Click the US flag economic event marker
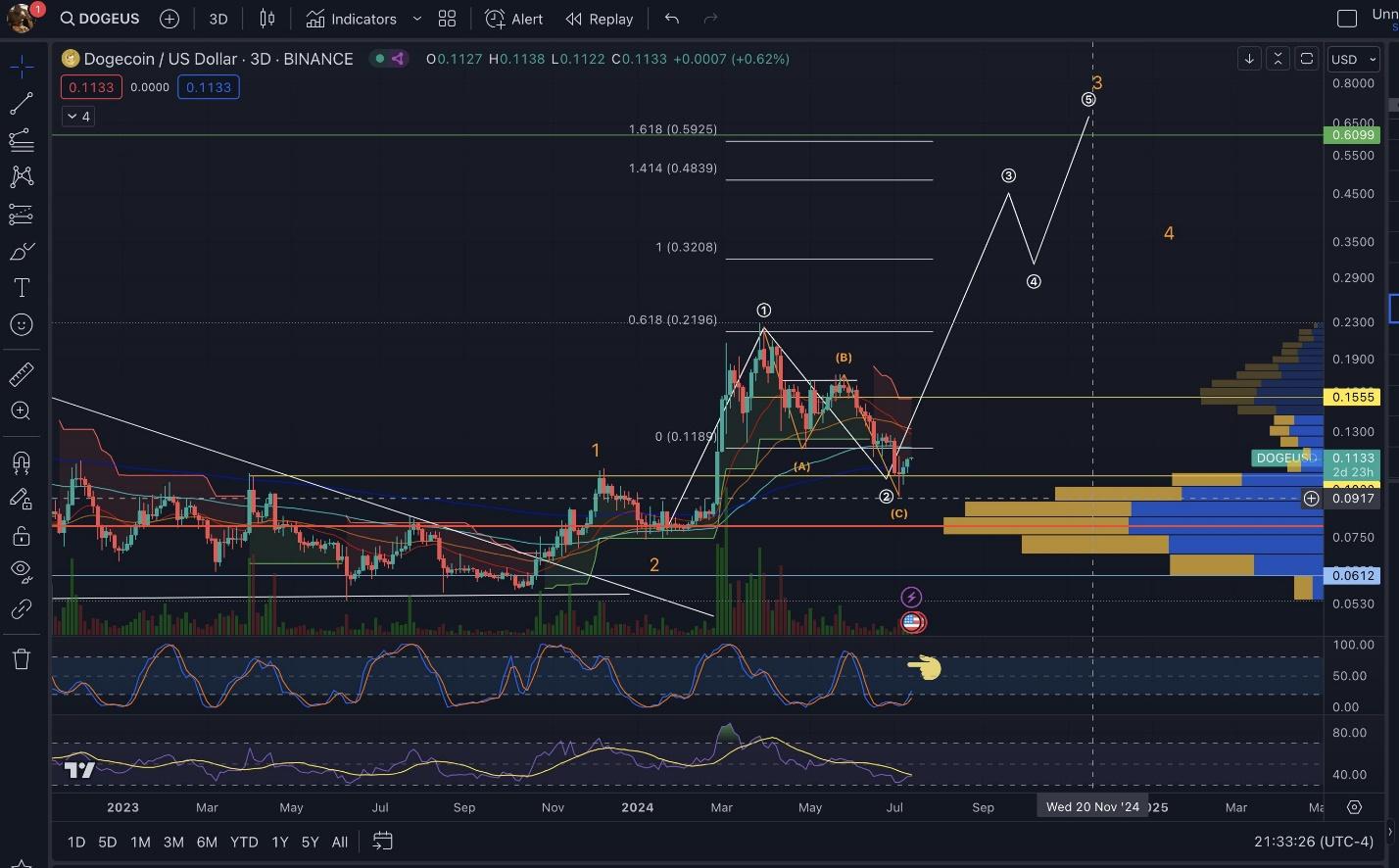The width and height of the screenshot is (1399, 868). pyautogui.click(x=913, y=622)
